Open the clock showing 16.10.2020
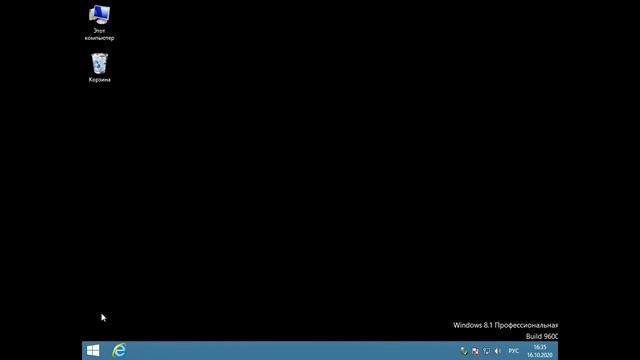The width and height of the screenshot is (640, 360). pos(540,351)
